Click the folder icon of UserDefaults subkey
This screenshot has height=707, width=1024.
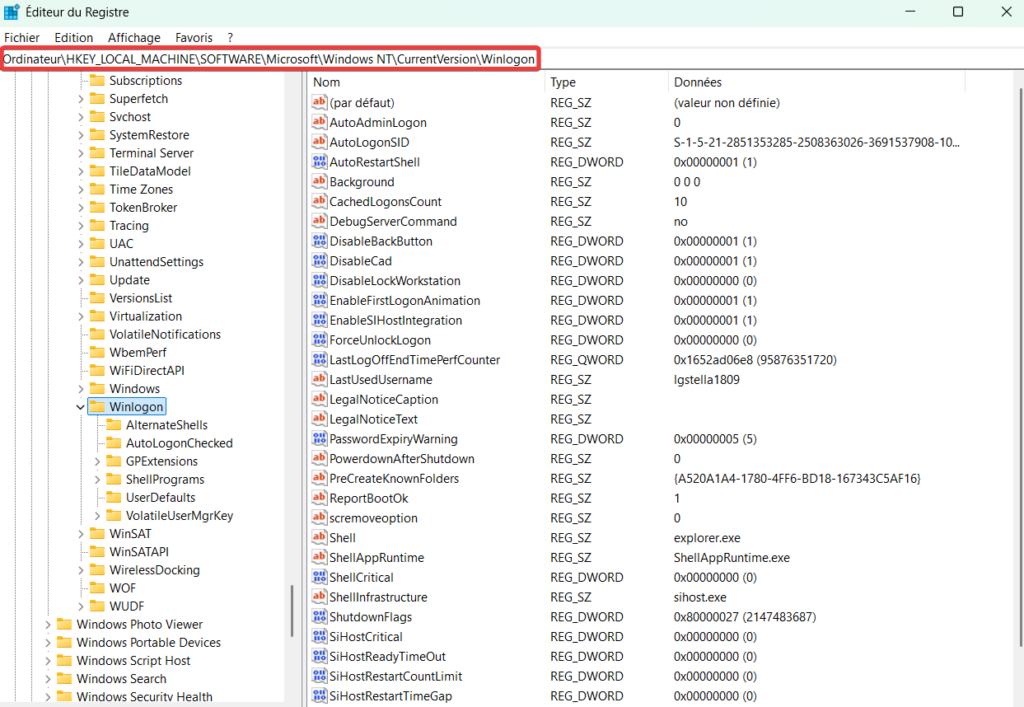114,497
